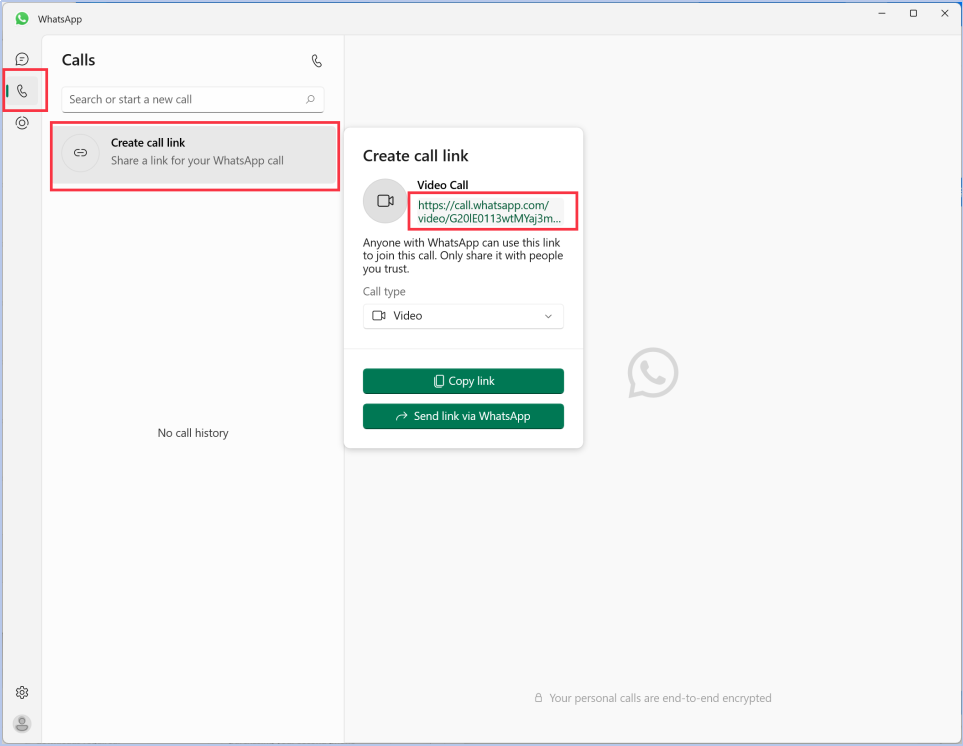
Task: Click the video camera avatar icon
Action: (x=385, y=201)
